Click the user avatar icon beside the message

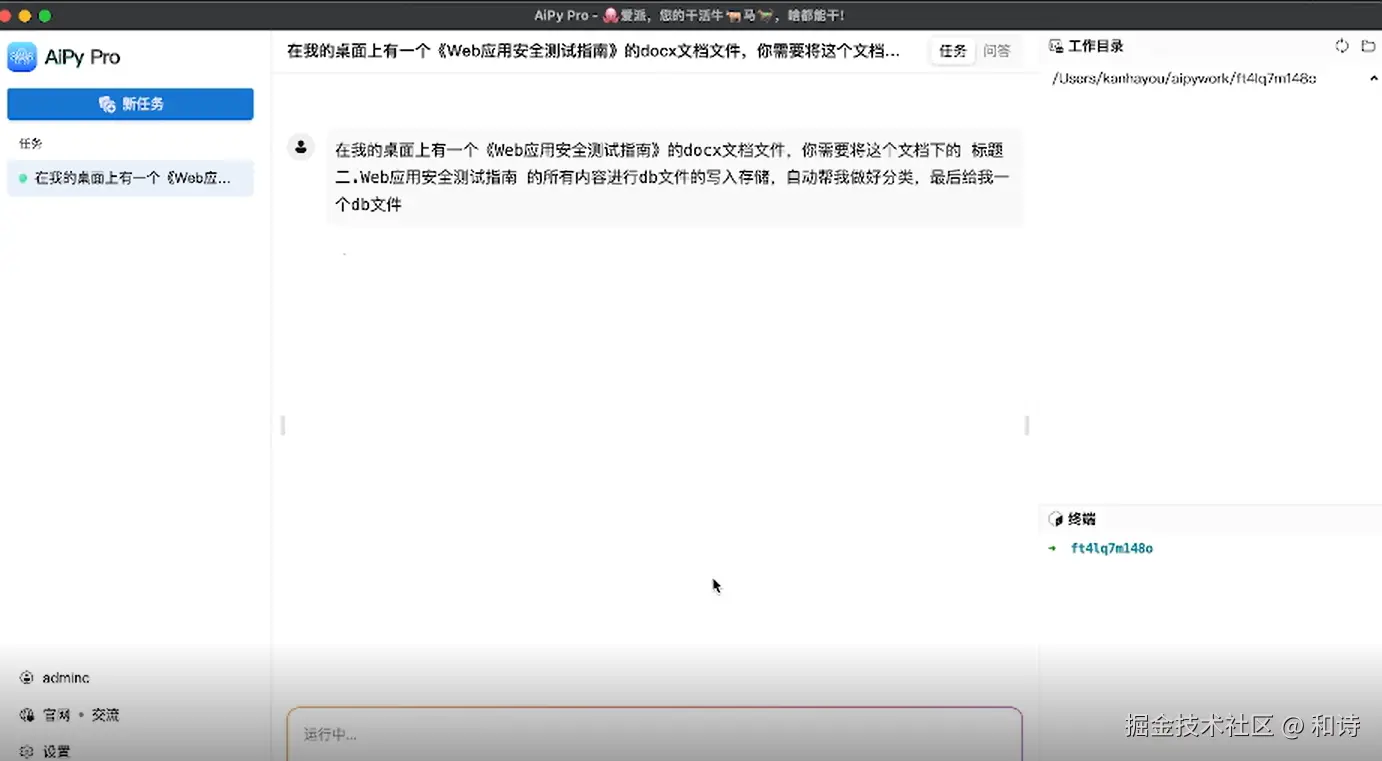(x=300, y=147)
